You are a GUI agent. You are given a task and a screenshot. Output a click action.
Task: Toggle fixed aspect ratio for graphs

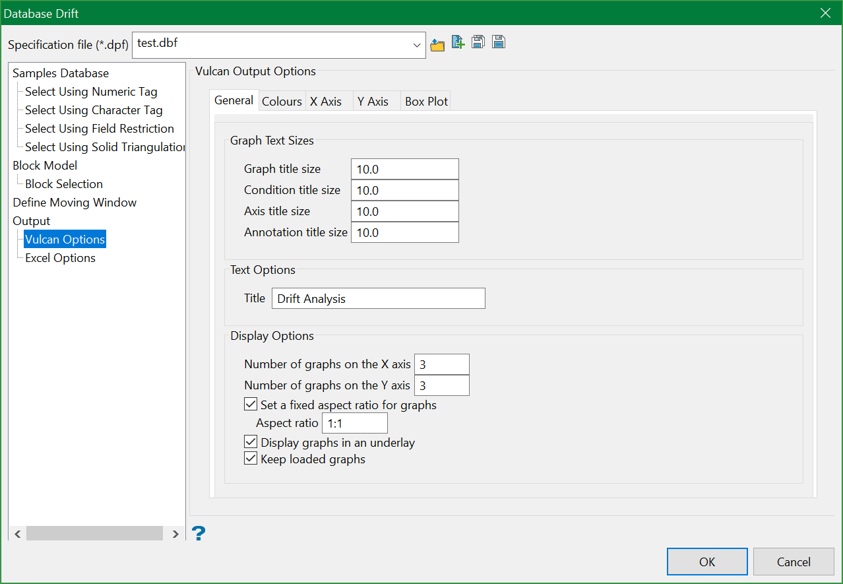point(251,405)
